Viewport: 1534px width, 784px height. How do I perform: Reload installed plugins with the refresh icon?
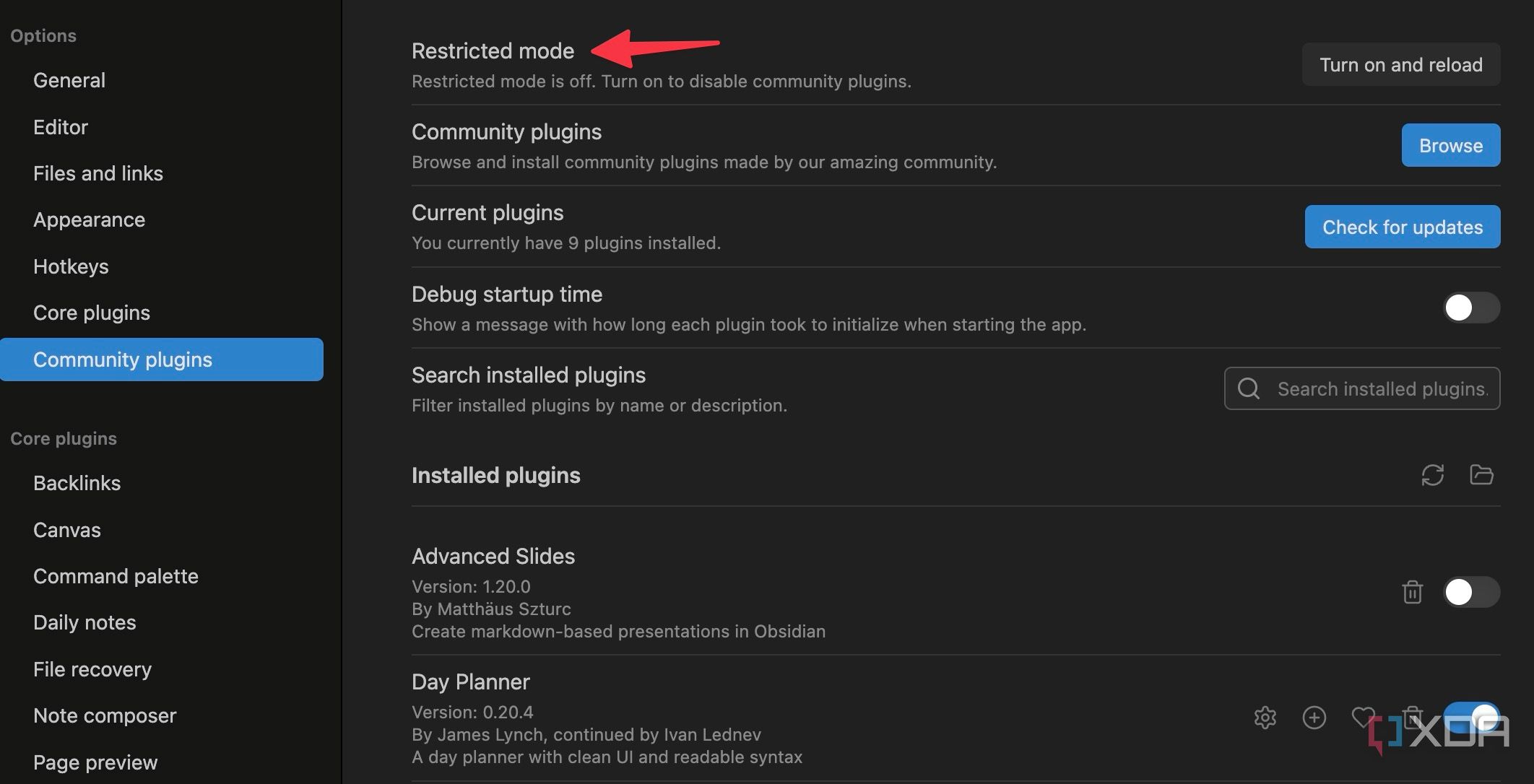(1434, 475)
